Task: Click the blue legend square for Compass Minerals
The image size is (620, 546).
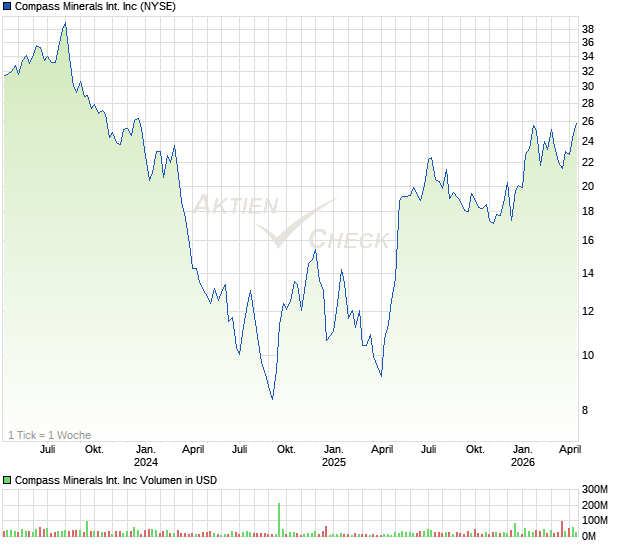Action: pyautogui.click(x=7, y=7)
